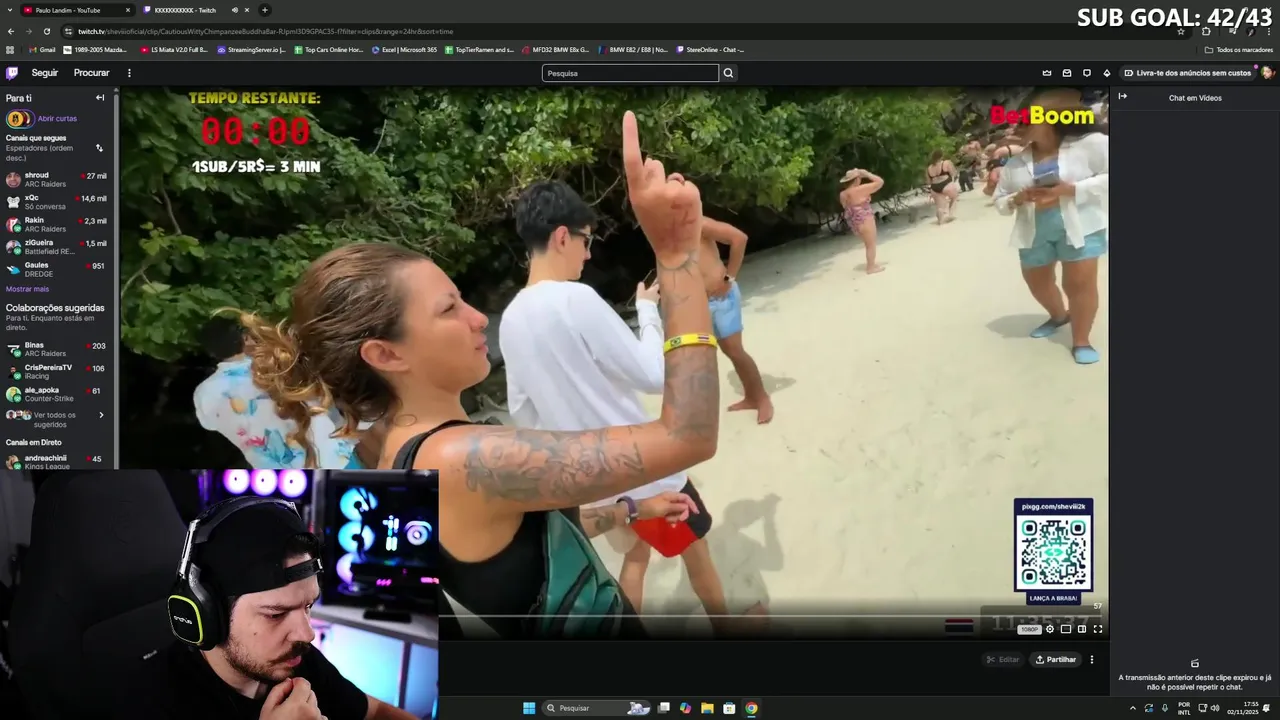Click the Partilhar button
Screen dimensions: 1280x720
click(1056, 660)
